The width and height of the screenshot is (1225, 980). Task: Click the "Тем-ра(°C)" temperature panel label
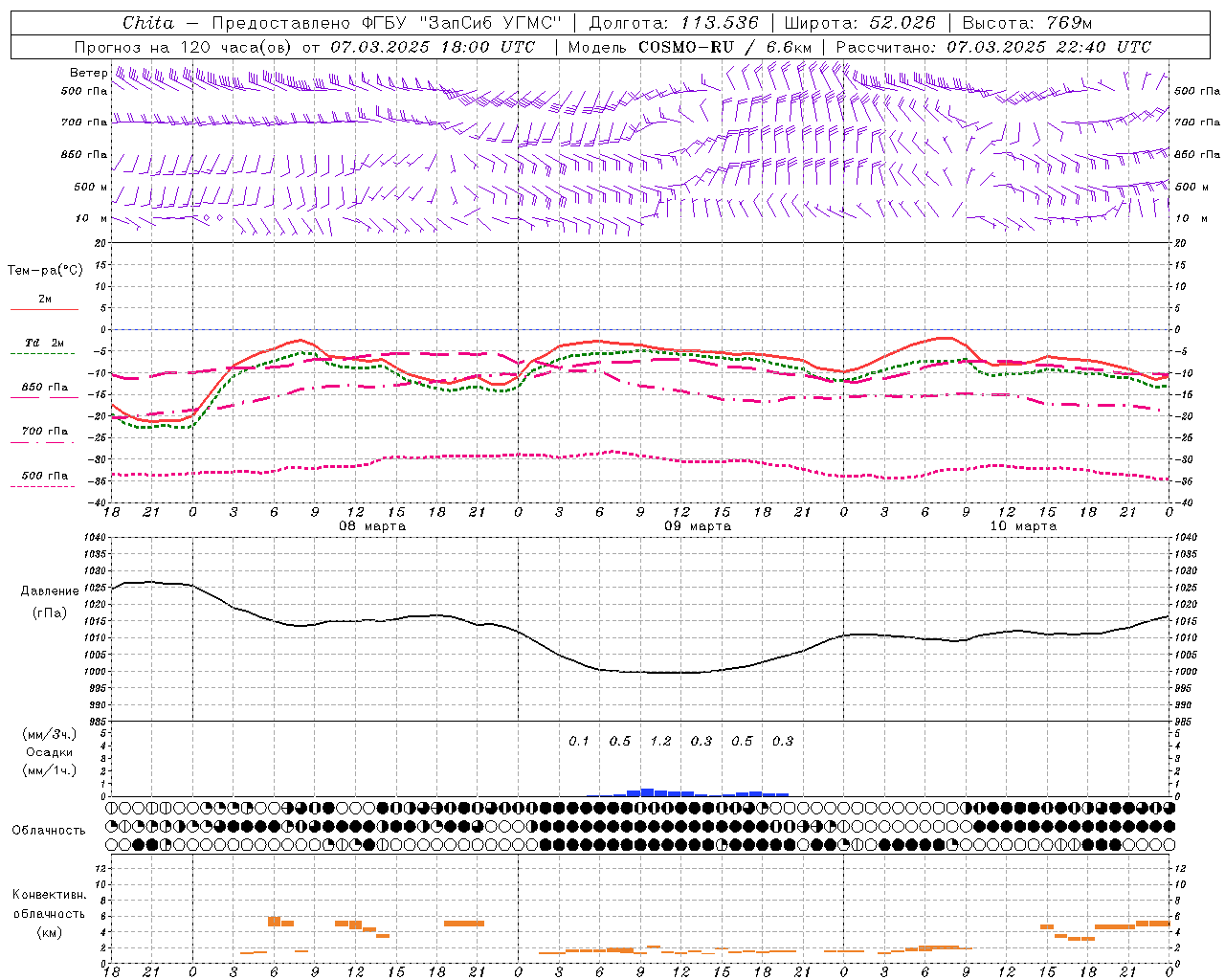[45, 271]
